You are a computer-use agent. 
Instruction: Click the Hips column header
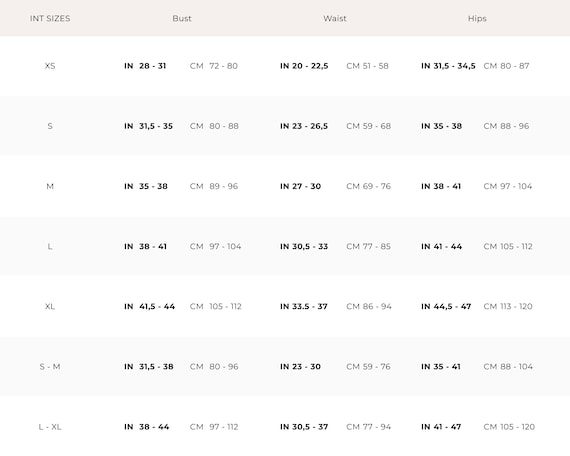point(477,19)
